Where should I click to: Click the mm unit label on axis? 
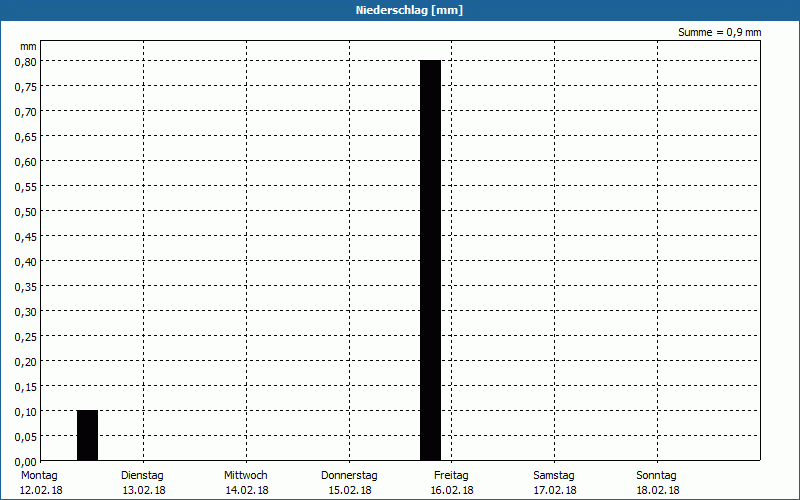(x=29, y=47)
